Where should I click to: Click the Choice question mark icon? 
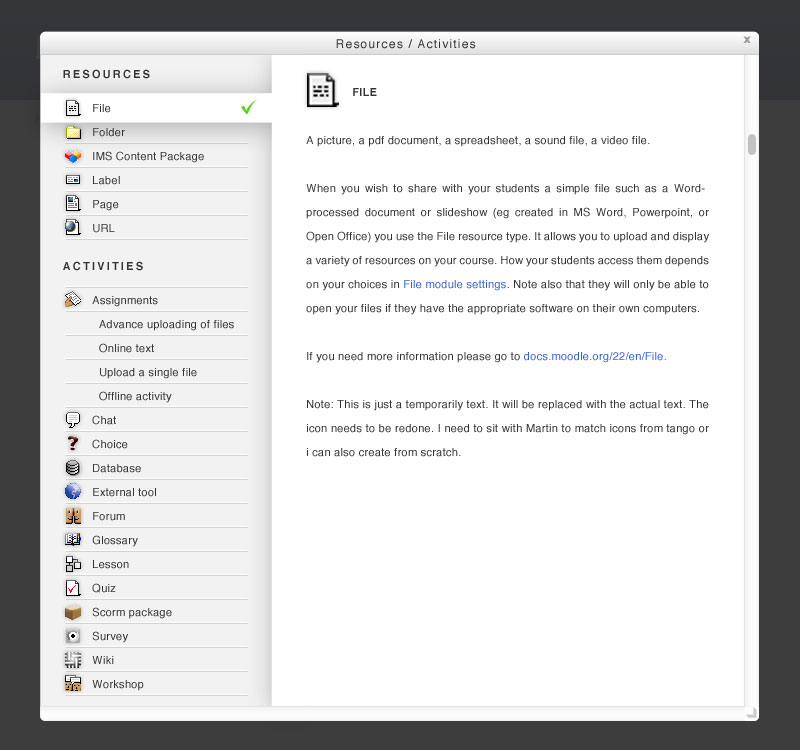pos(73,443)
